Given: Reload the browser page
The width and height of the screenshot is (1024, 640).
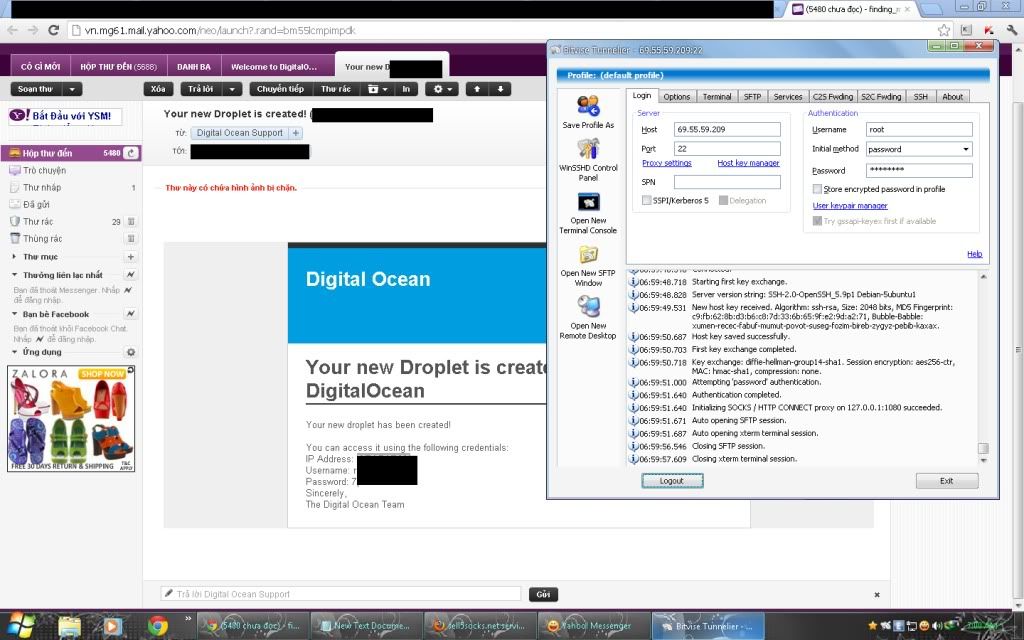Looking at the screenshot, I should (x=54, y=30).
